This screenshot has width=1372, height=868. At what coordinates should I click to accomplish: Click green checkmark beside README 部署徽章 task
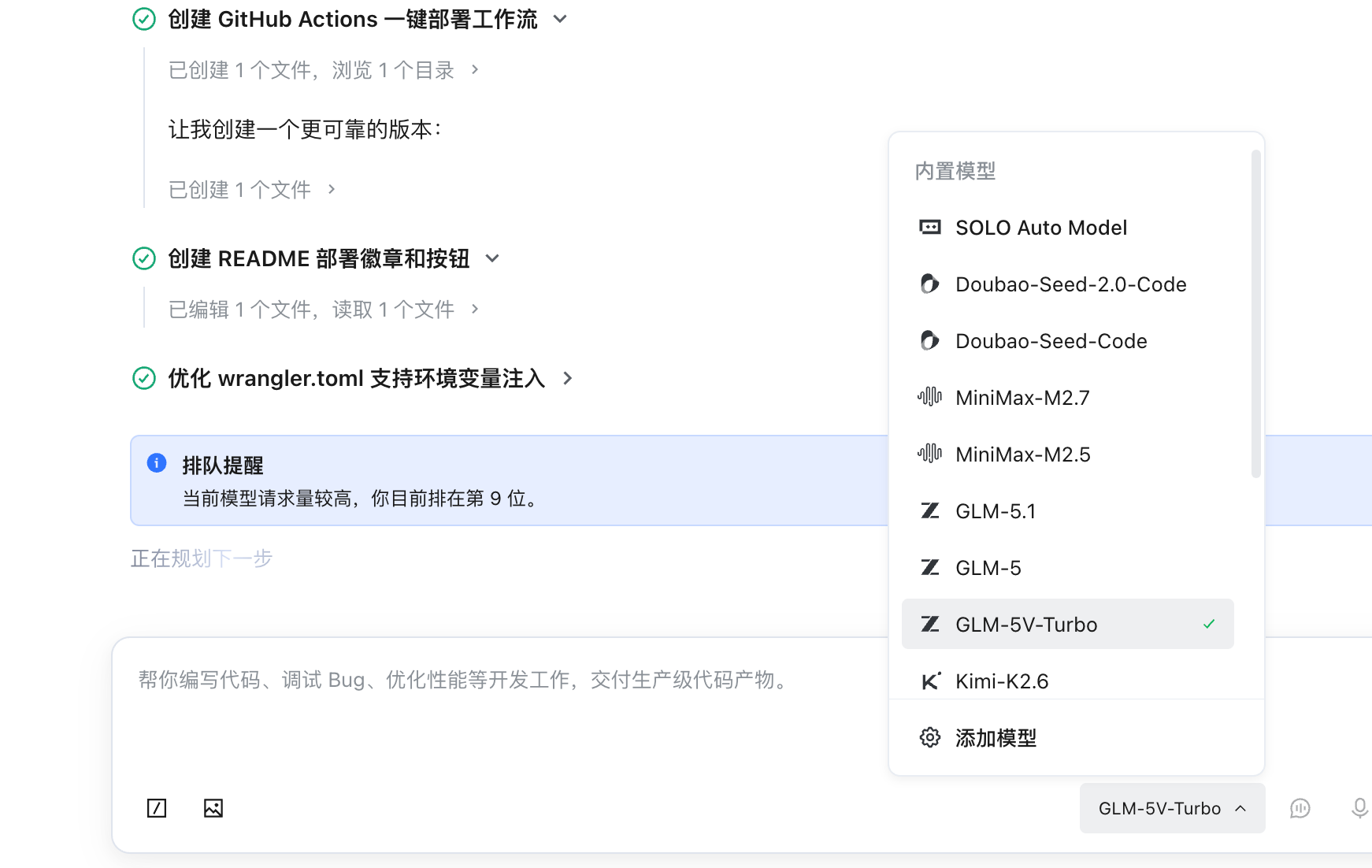point(144,258)
